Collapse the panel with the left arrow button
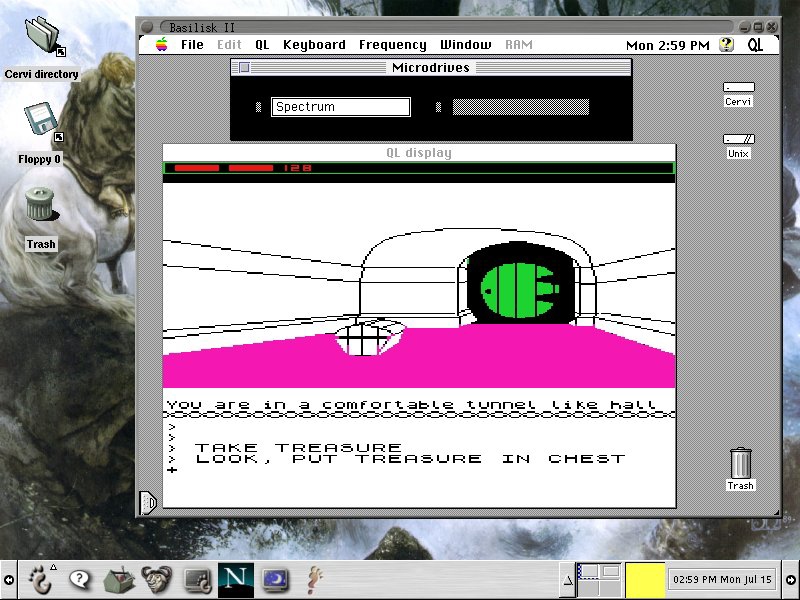Screen dimensions: 800x600 tap(9, 580)
